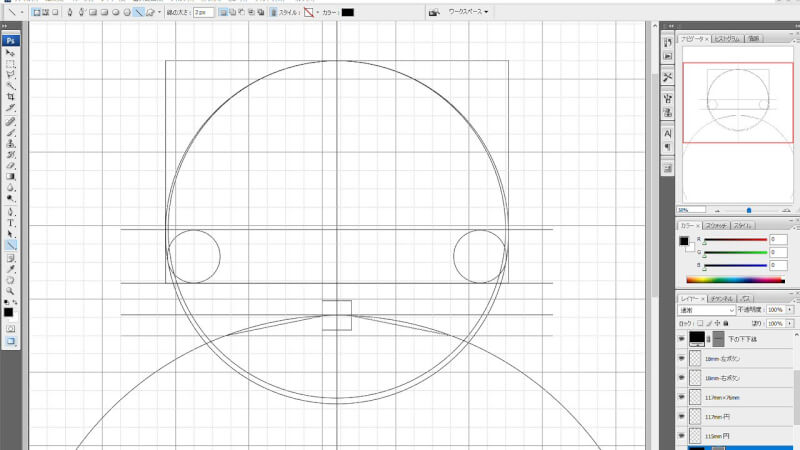Toggle Quick Mask mode button
Viewport: 800px width, 450px height.
click(x=10, y=329)
